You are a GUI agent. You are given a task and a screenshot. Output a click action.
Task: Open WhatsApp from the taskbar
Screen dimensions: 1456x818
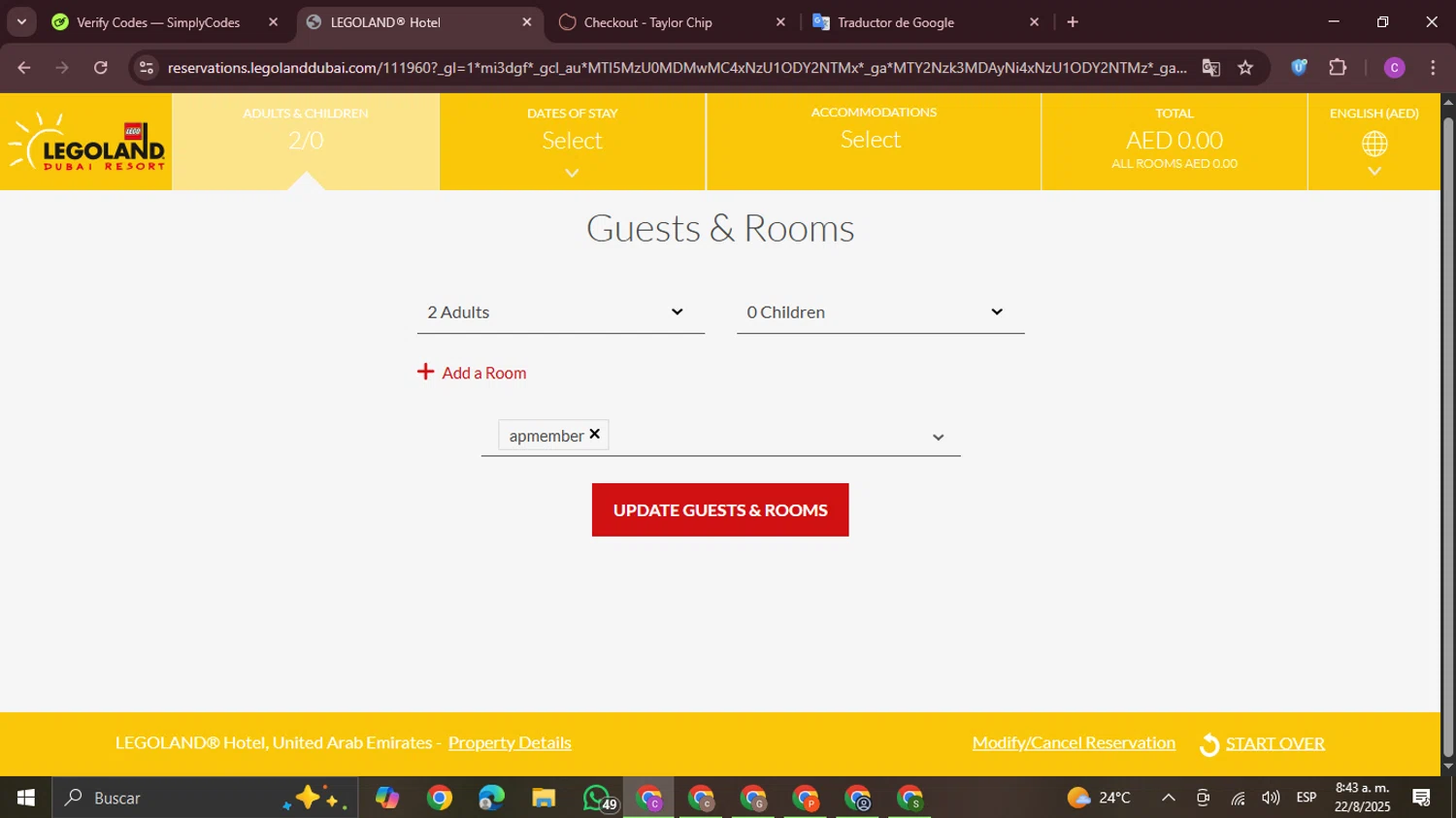[x=598, y=798]
